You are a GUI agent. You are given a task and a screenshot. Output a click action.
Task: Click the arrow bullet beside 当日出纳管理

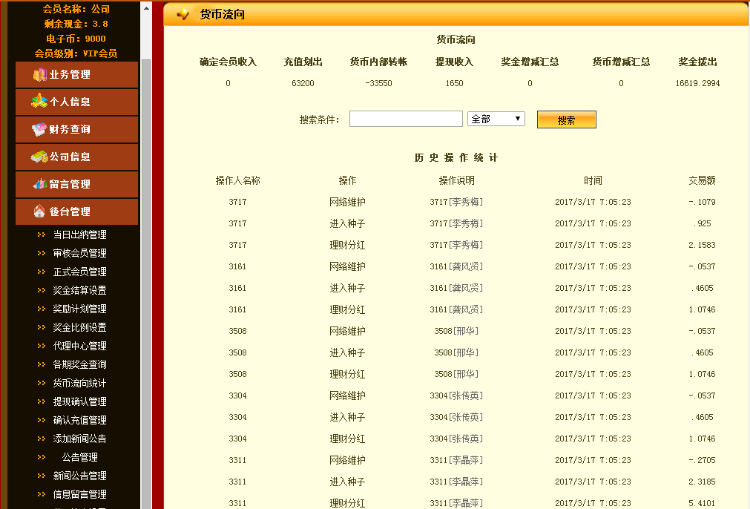[42, 234]
